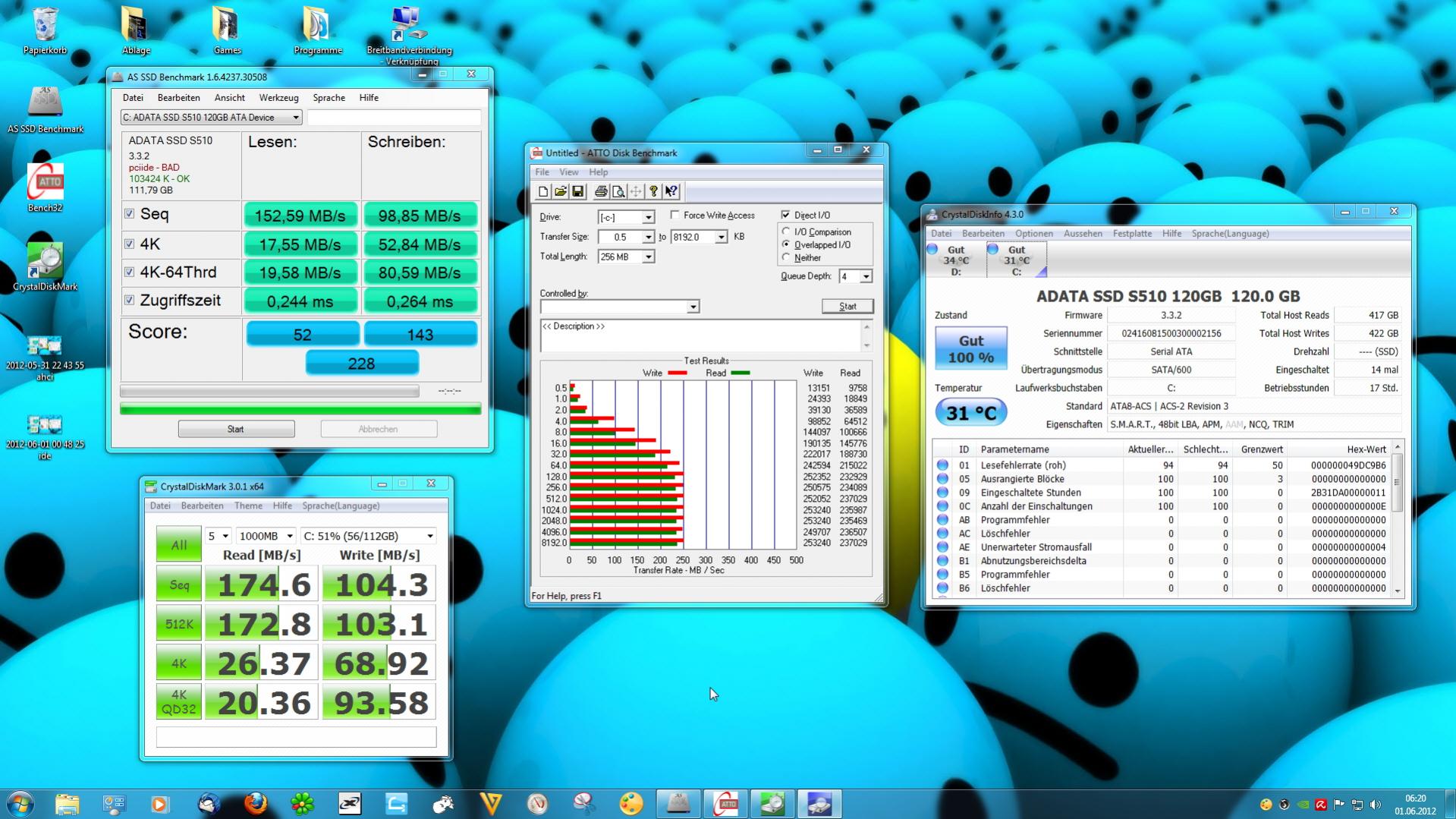1456x819 pixels.
Task: Click the 31 °C temperature indicator
Action: click(971, 413)
